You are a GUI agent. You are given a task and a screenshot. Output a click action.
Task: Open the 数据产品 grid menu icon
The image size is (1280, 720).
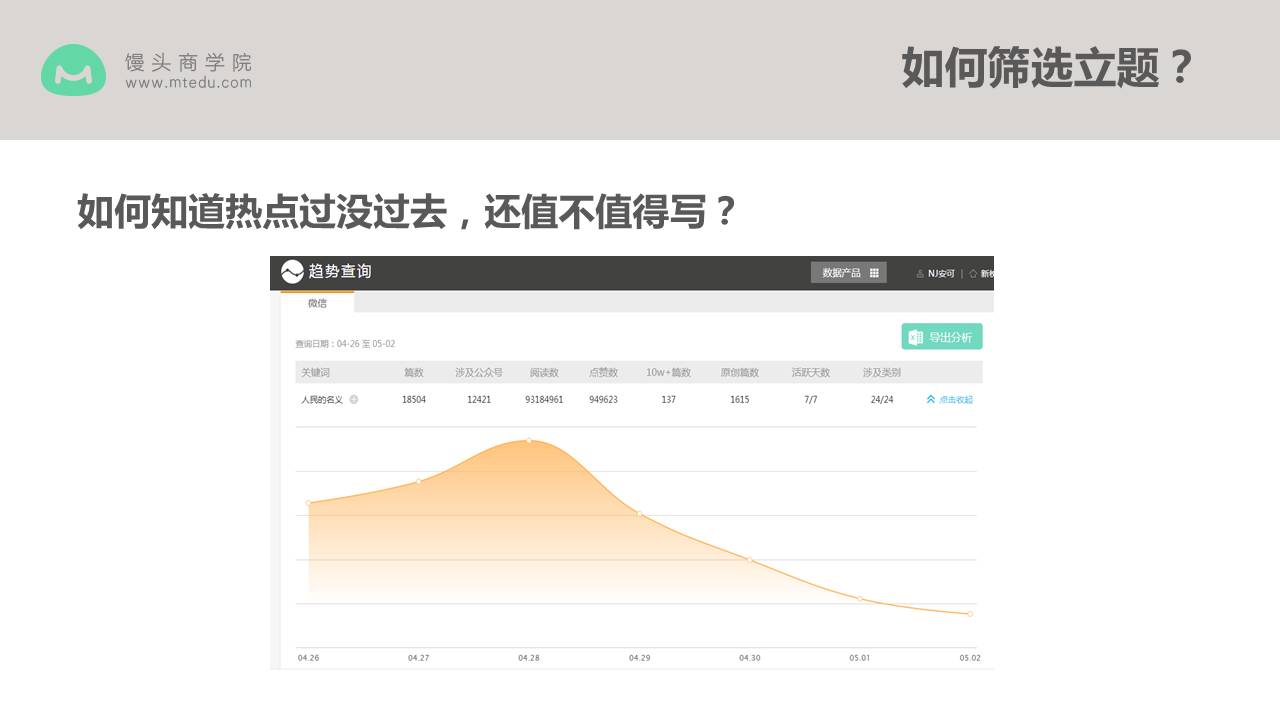pos(874,272)
